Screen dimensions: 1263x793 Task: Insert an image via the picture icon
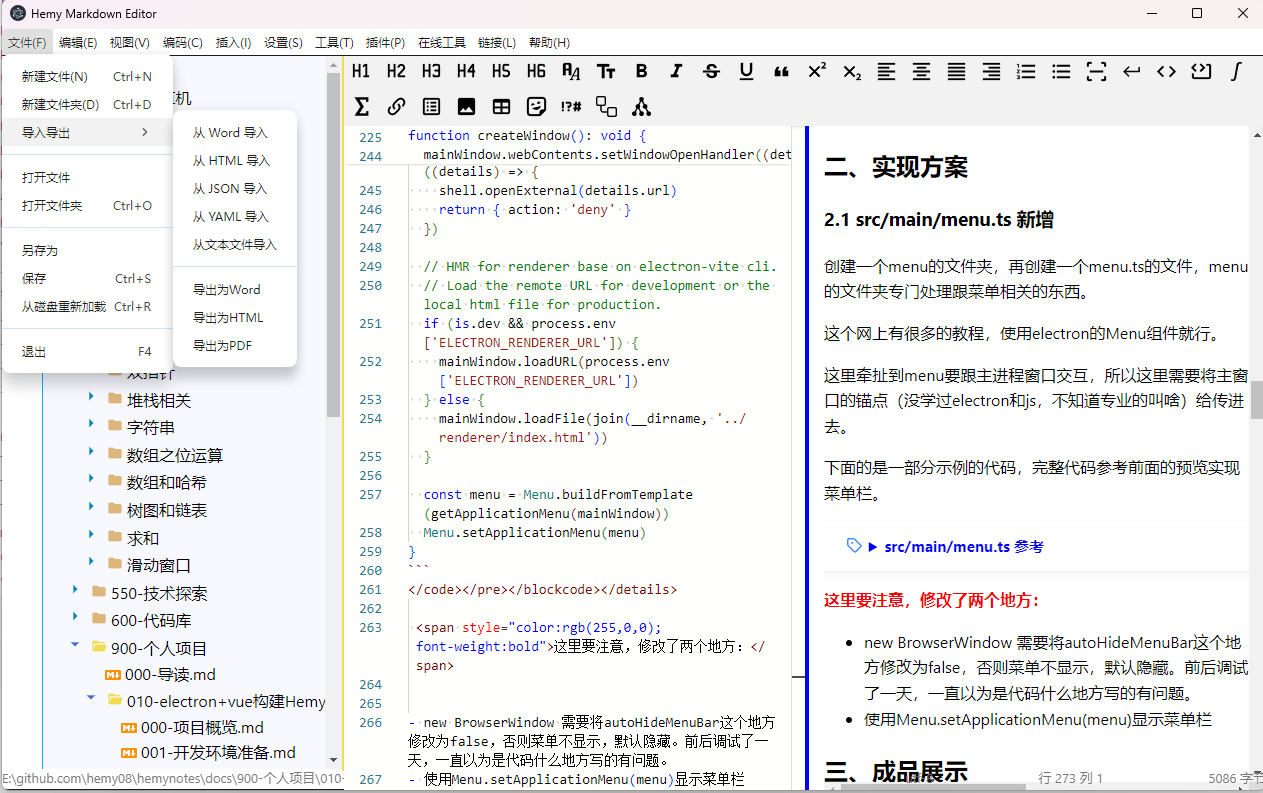466,106
